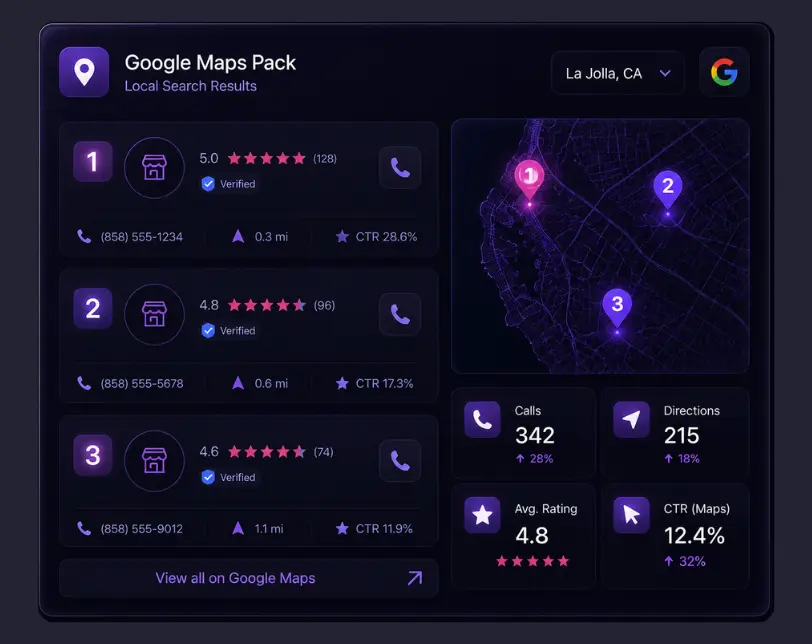The width and height of the screenshot is (812, 644).
Task: Click the Directions arrow icon tile
Action: [x=631, y=420]
